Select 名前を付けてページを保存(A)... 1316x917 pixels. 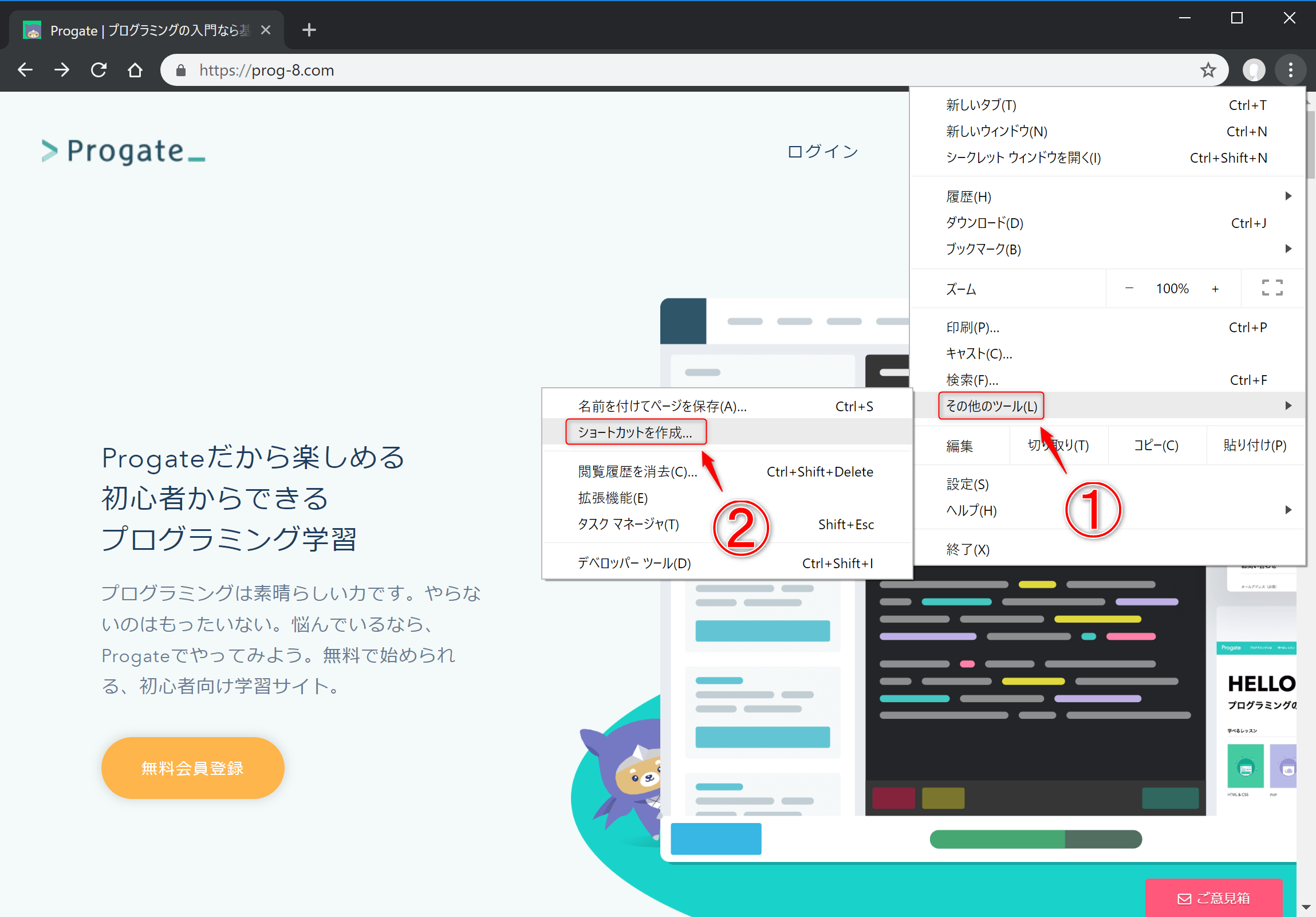[727, 406]
